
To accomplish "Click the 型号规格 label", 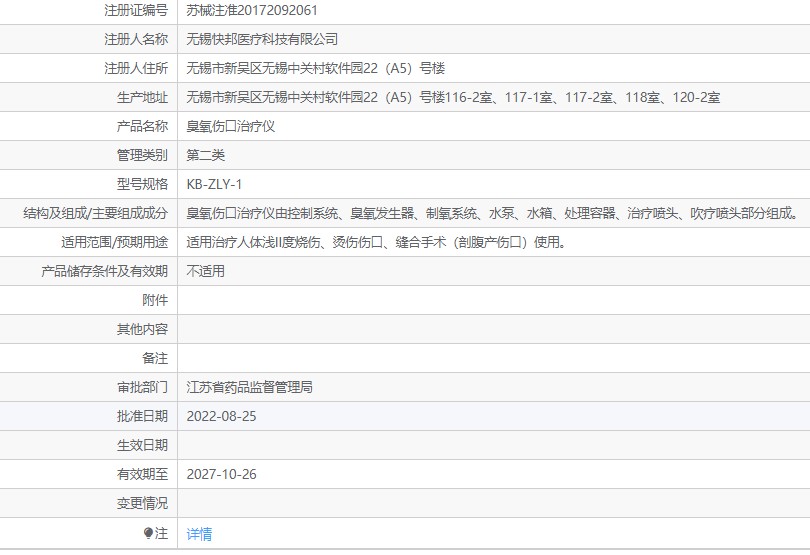I will coord(142,184).
